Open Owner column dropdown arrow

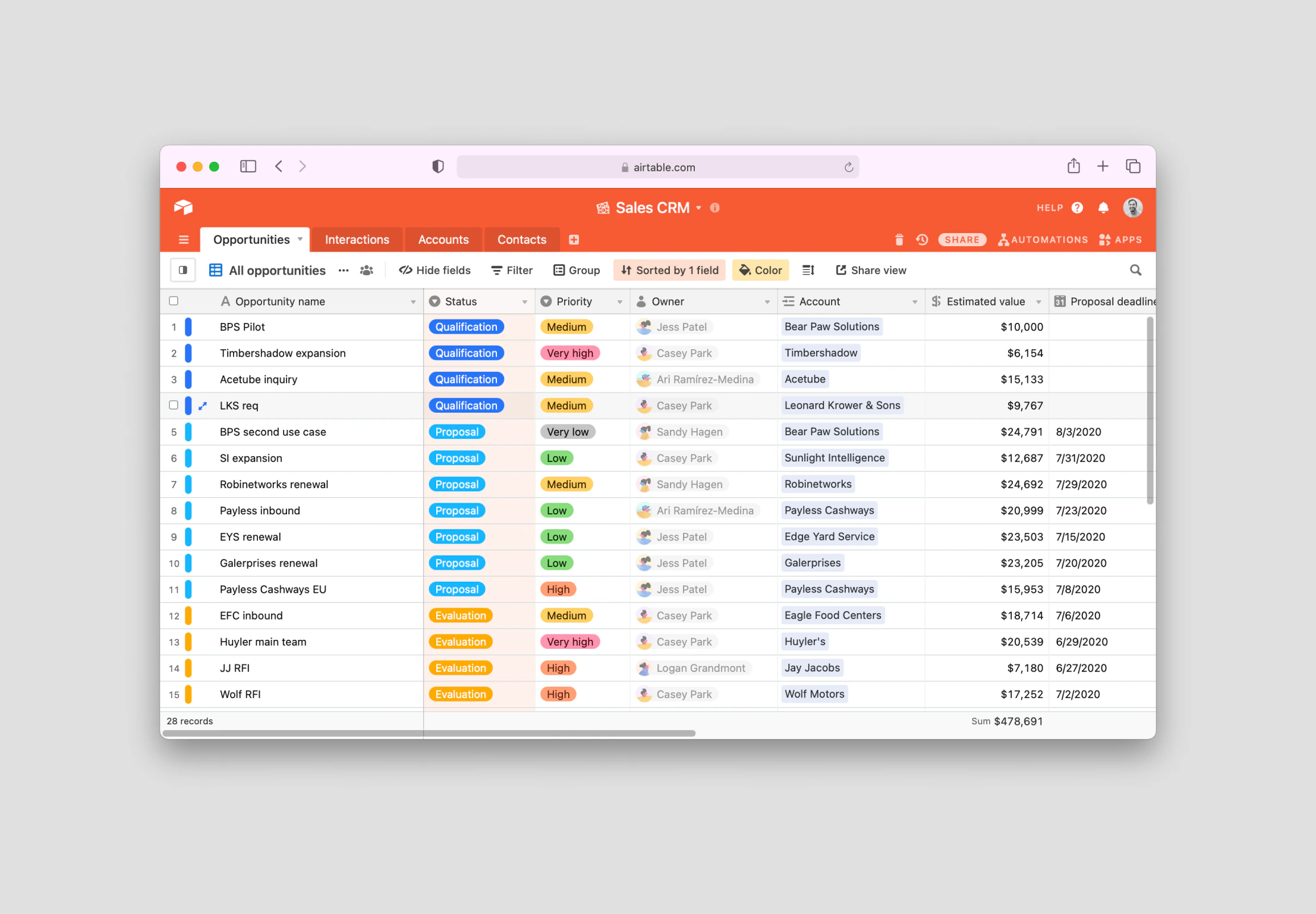click(767, 302)
